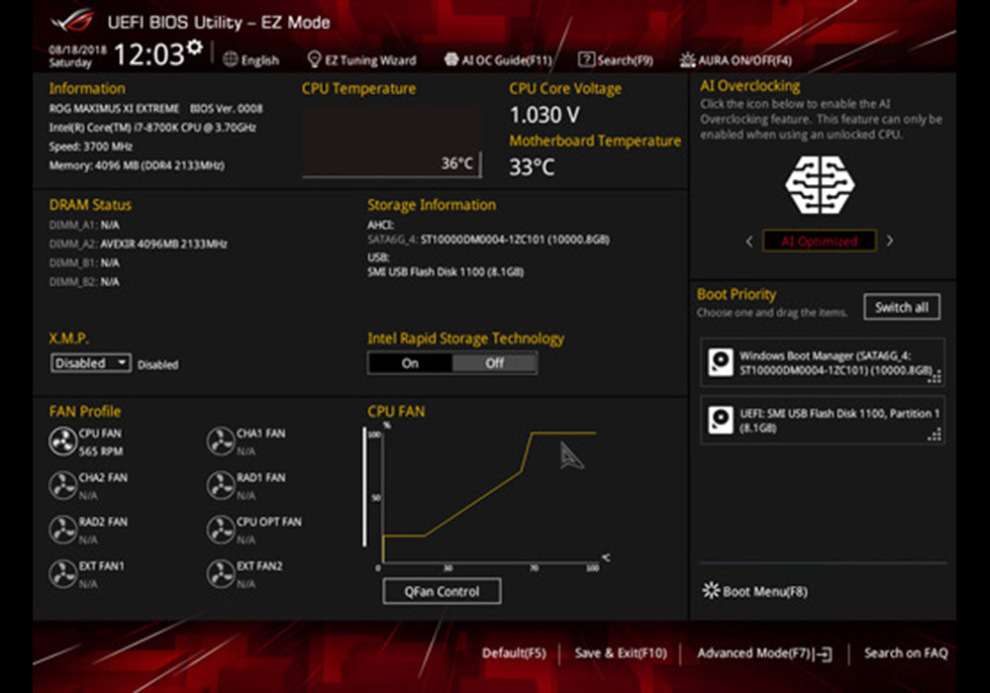Enable AI Overclocking via the brain icon
The width and height of the screenshot is (990, 693).
click(x=820, y=185)
